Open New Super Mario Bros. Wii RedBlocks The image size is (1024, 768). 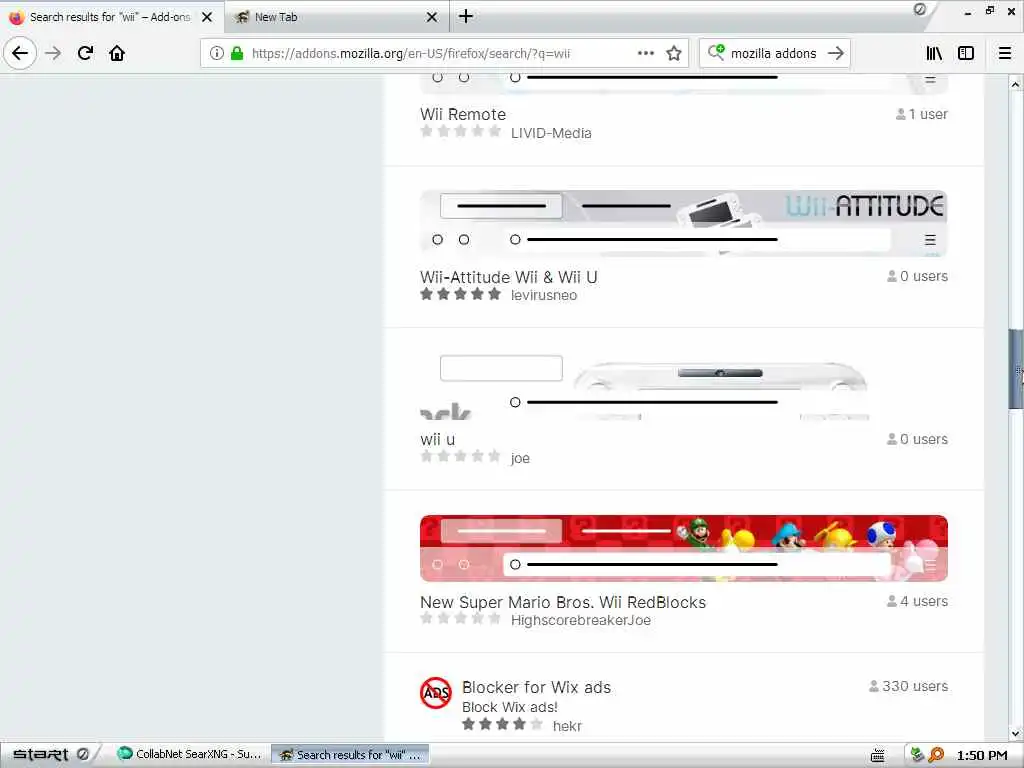[x=563, y=602]
